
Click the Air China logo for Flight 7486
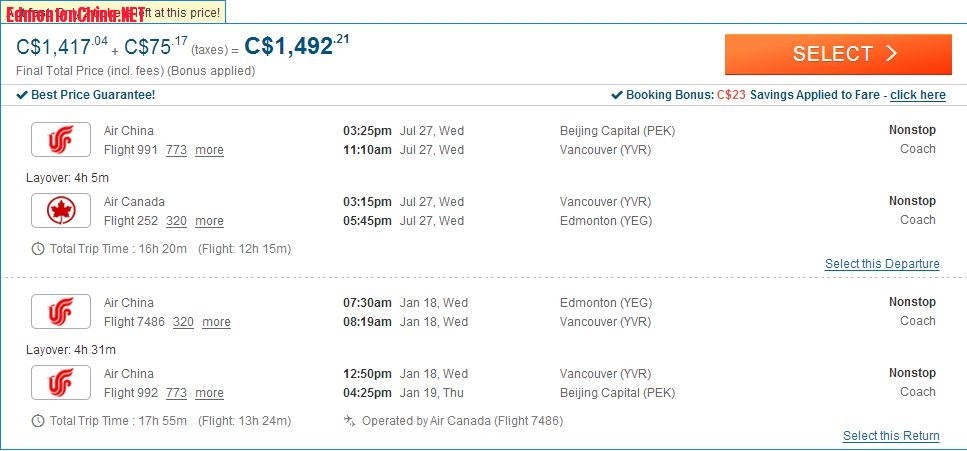[x=61, y=312]
